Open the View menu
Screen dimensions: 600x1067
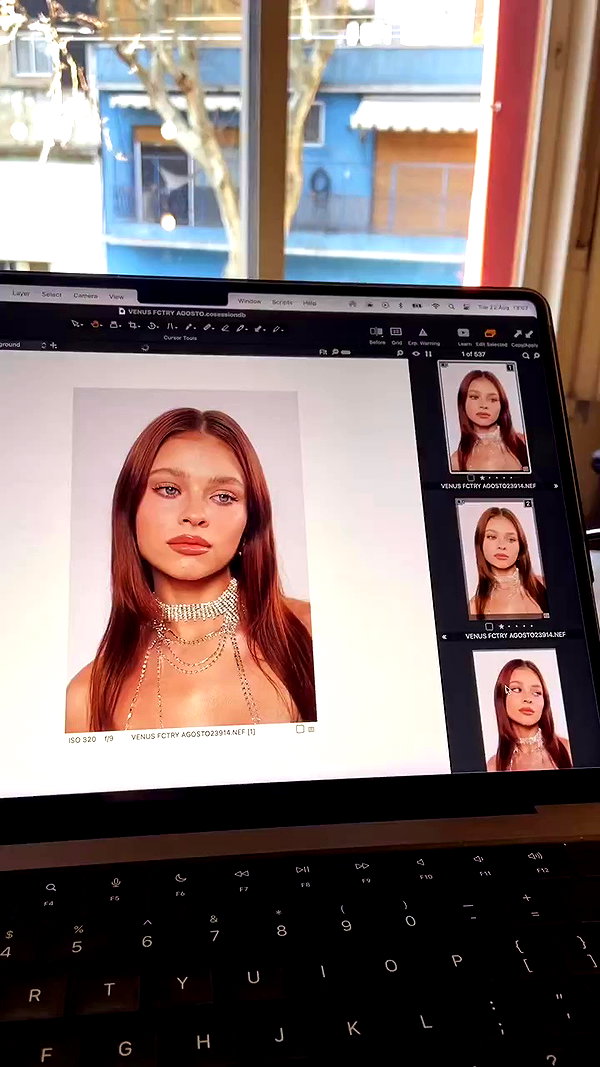[x=116, y=297]
